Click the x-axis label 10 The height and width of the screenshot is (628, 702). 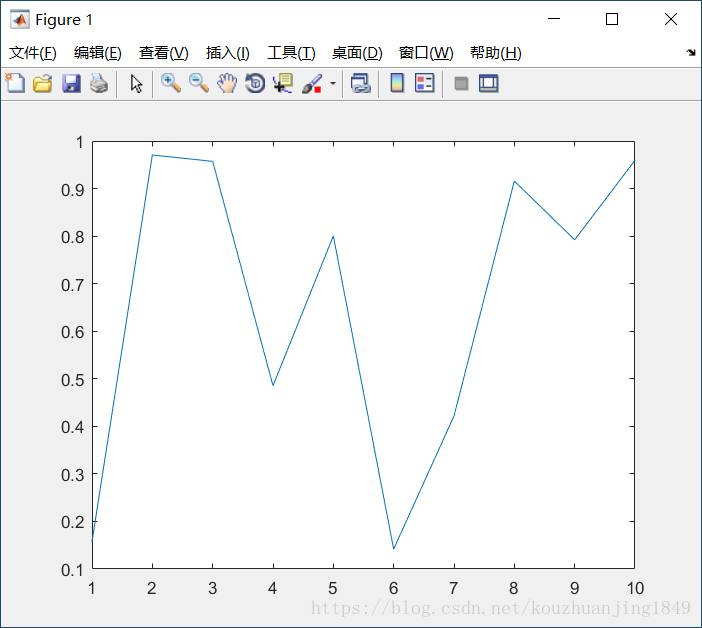(635, 588)
